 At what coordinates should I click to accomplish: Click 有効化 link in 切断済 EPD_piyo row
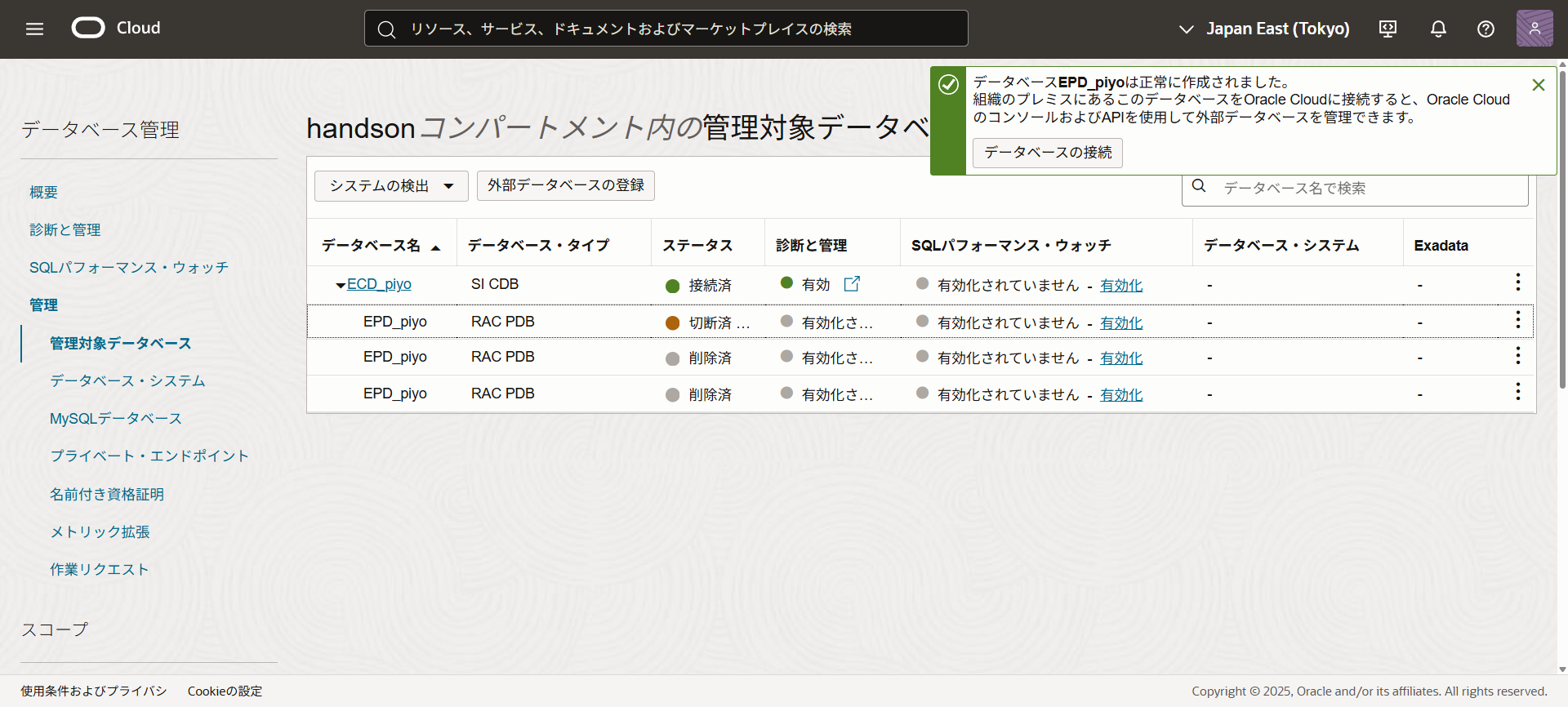[1121, 323]
